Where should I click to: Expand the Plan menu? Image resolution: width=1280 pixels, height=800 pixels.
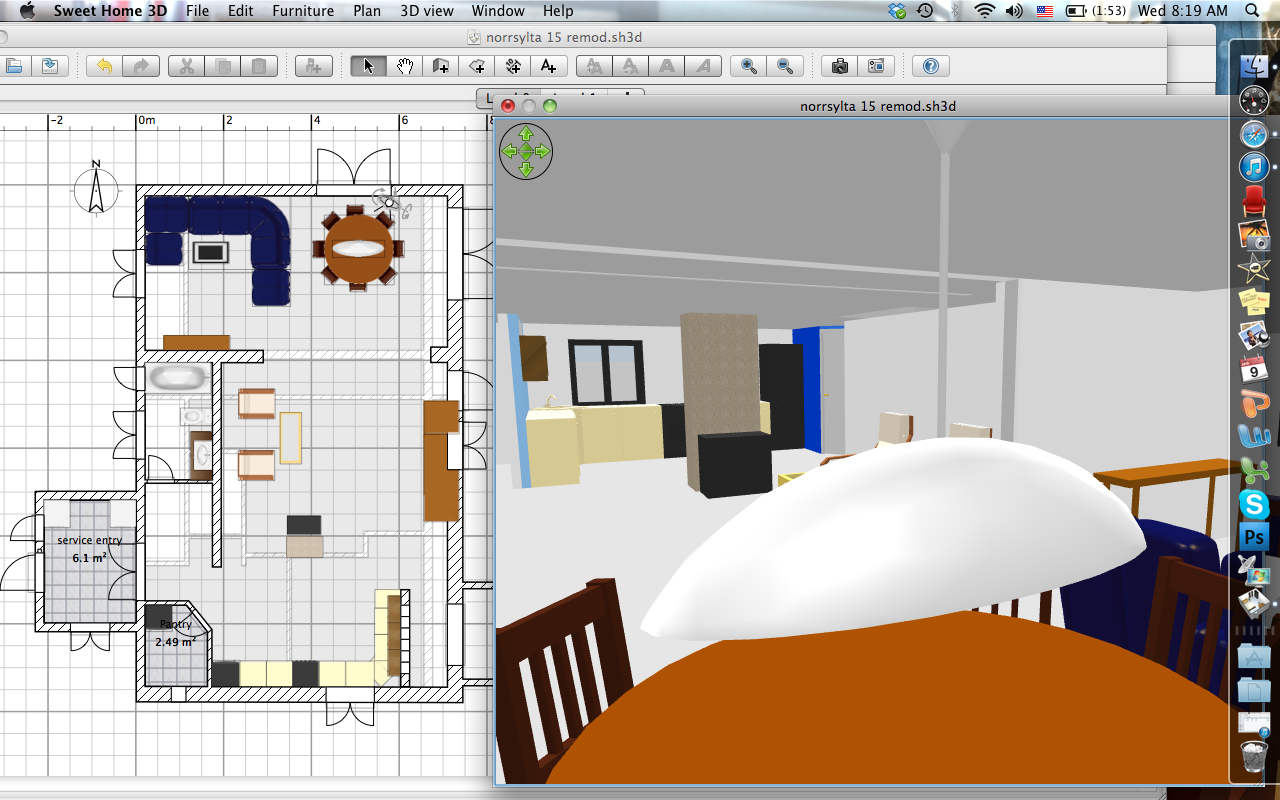(x=367, y=11)
